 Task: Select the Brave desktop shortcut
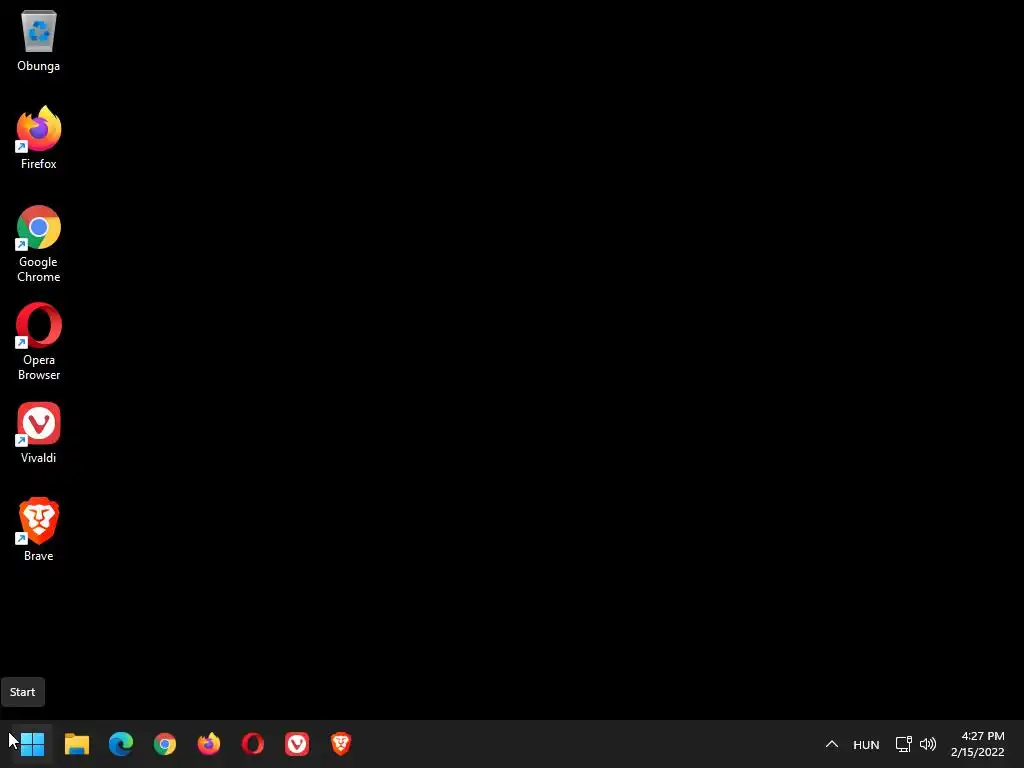click(x=39, y=530)
